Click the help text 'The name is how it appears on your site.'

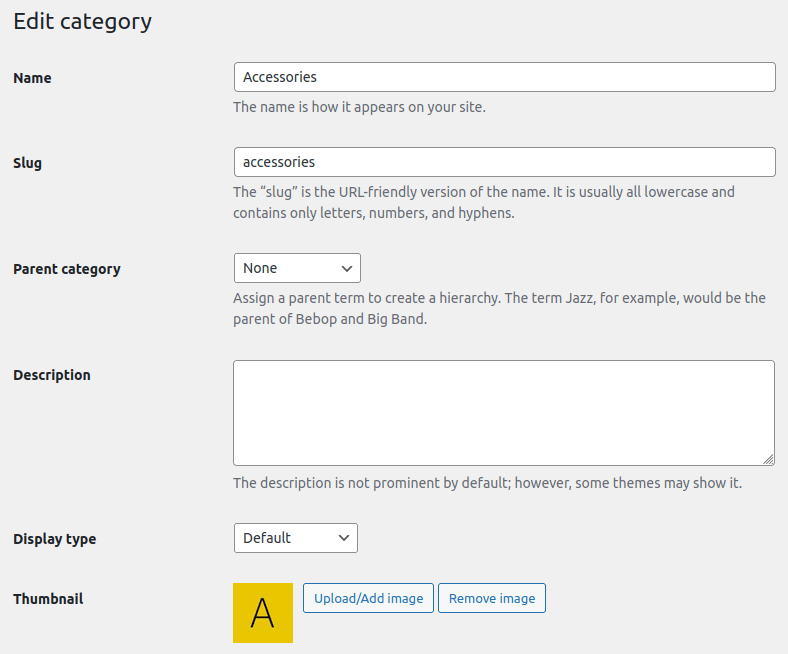click(359, 107)
